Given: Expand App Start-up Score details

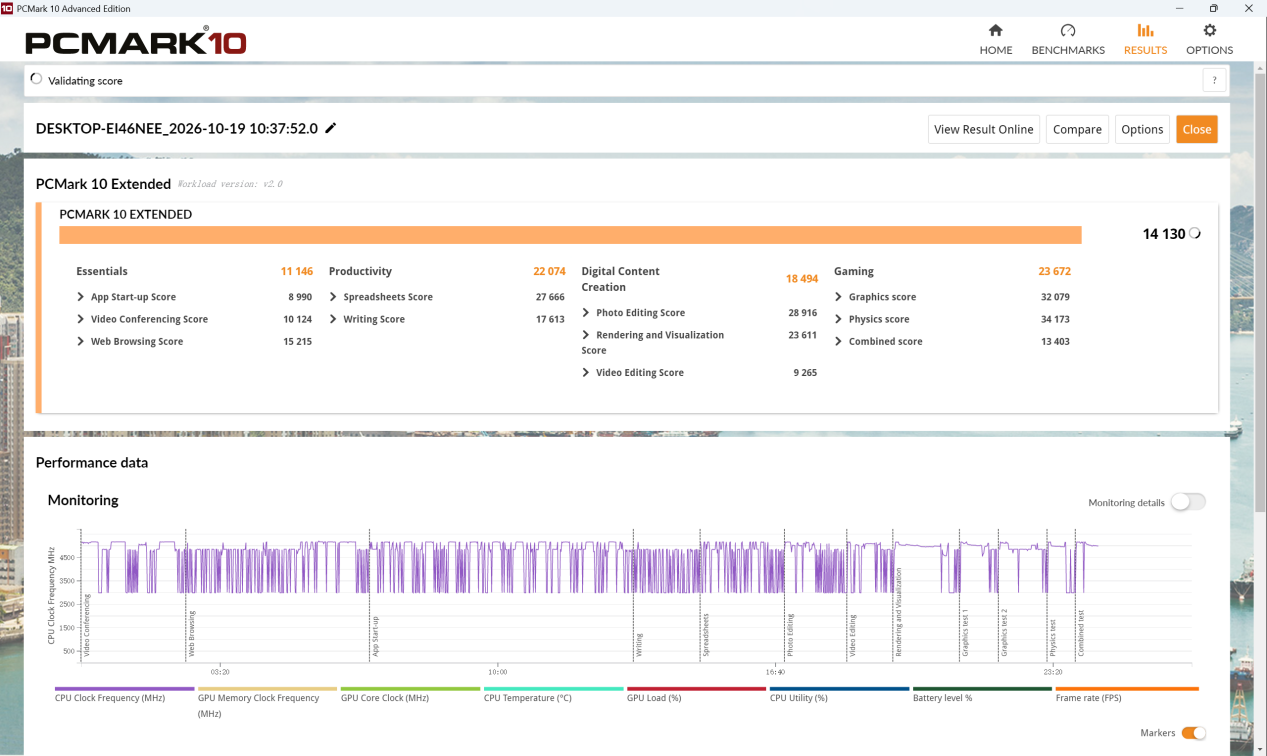Looking at the screenshot, I should (81, 297).
